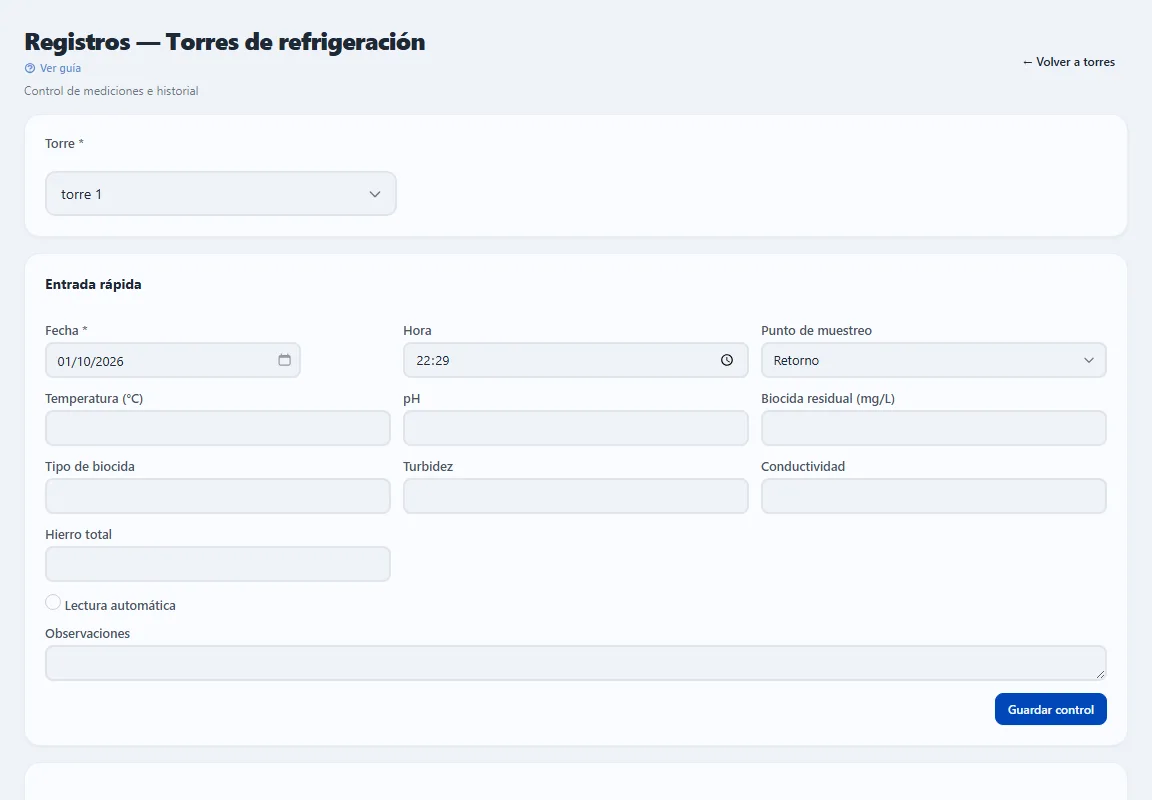Click the Tipo de biocida input
The height and width of the screenshot is (800, 1152).
(x=217, y=496)
